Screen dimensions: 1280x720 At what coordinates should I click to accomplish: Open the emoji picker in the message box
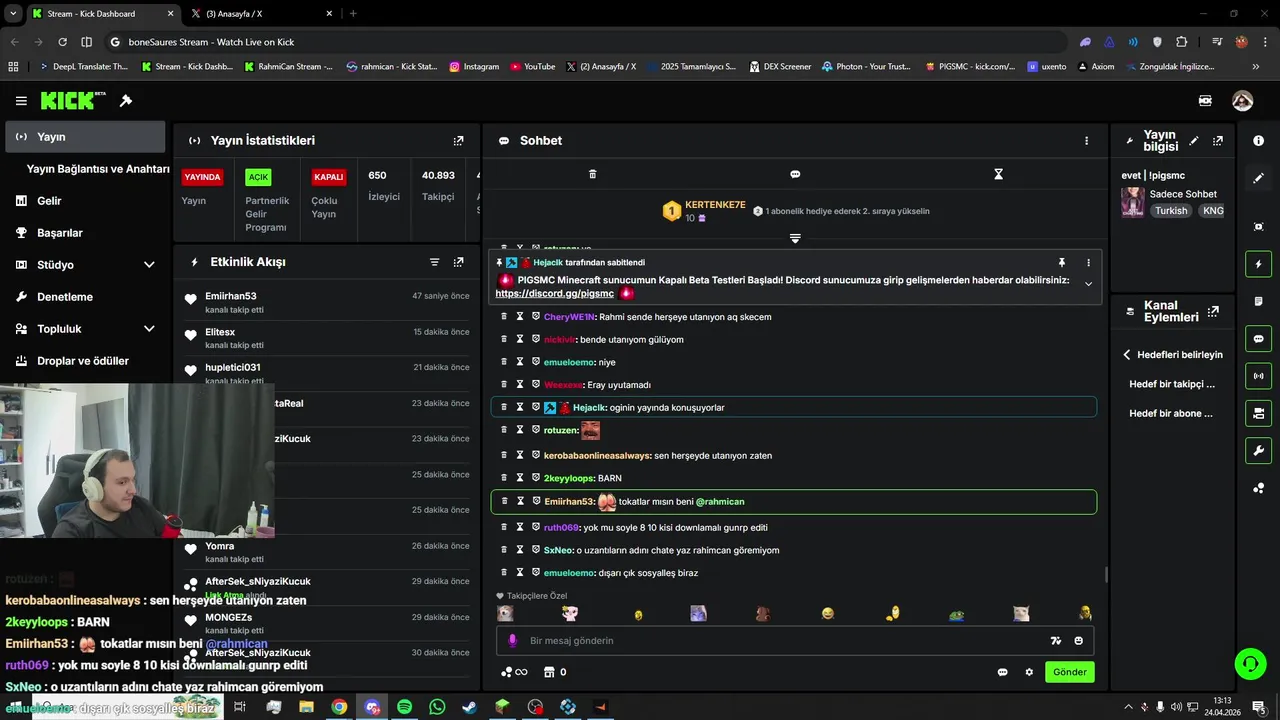[x=1079, y=641]
